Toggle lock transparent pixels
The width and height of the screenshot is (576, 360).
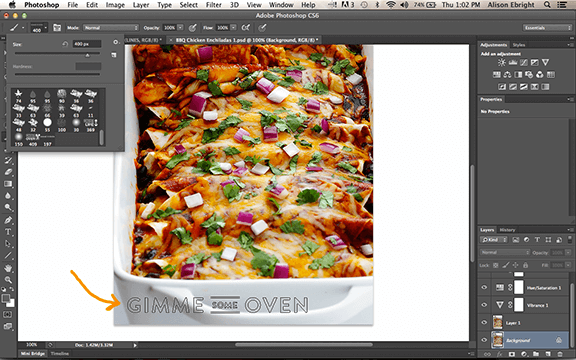point(496,265)
